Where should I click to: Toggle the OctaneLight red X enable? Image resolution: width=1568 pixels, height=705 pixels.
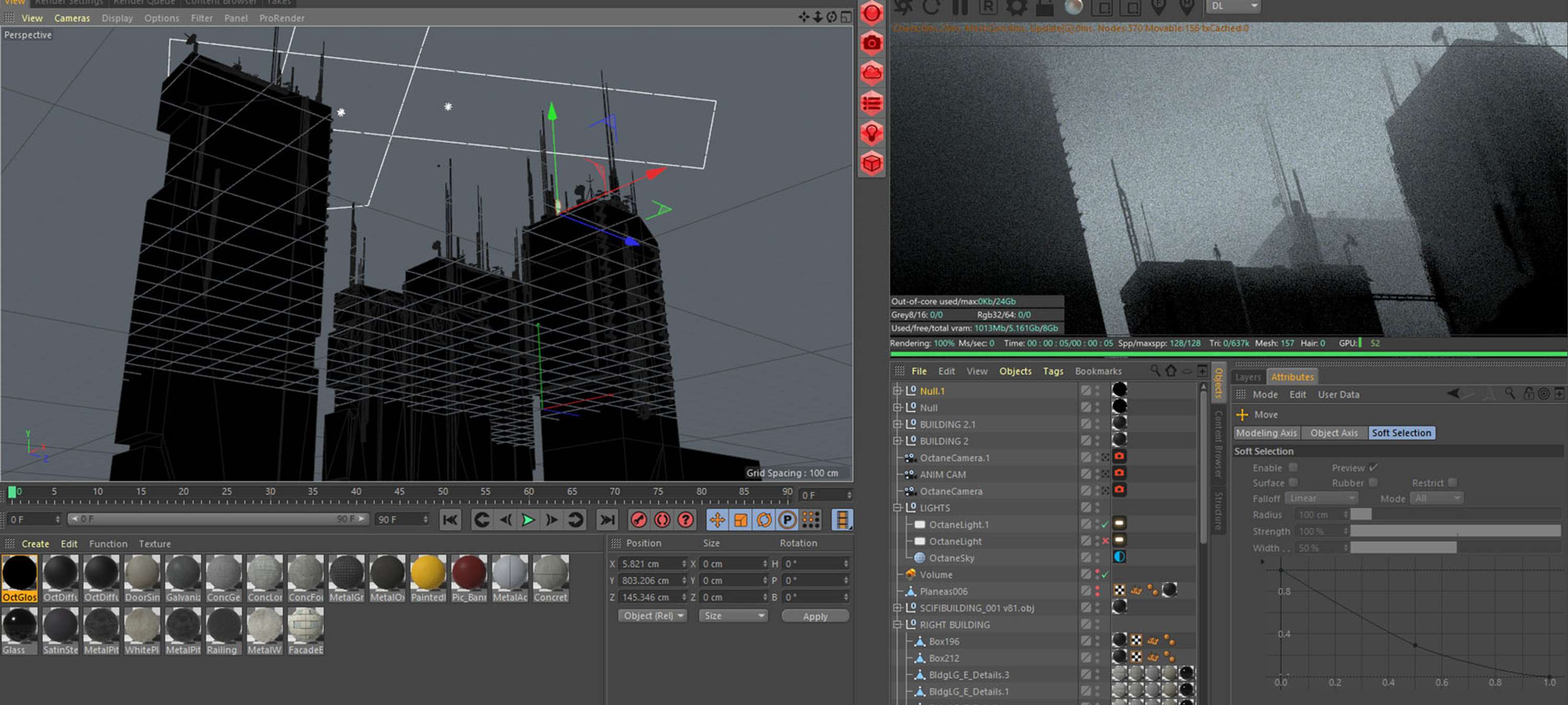(x=1105, y=540)
